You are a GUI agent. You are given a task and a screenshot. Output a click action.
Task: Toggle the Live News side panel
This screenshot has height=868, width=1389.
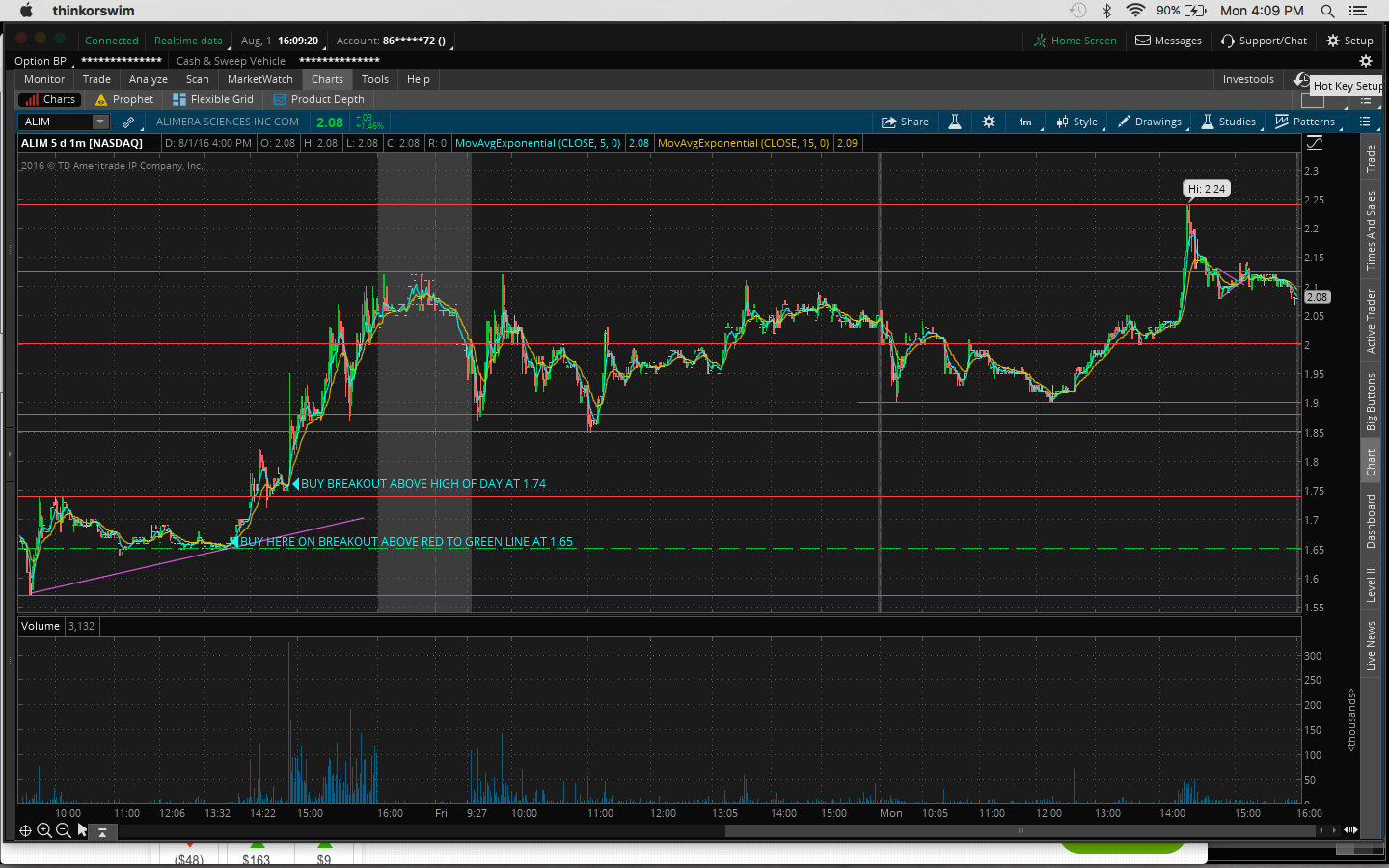1371,645
